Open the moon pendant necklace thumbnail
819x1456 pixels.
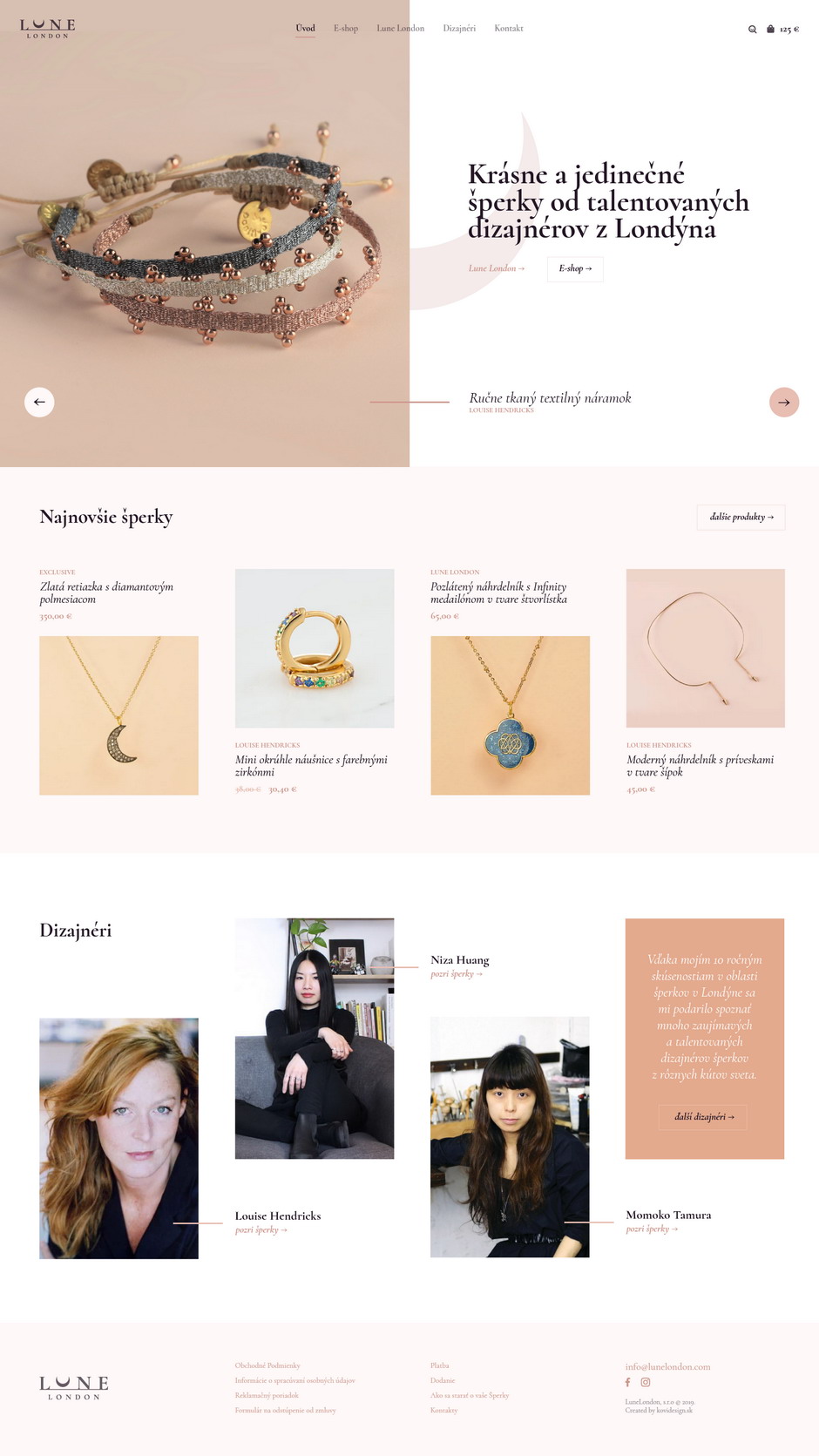pos(118,715)
